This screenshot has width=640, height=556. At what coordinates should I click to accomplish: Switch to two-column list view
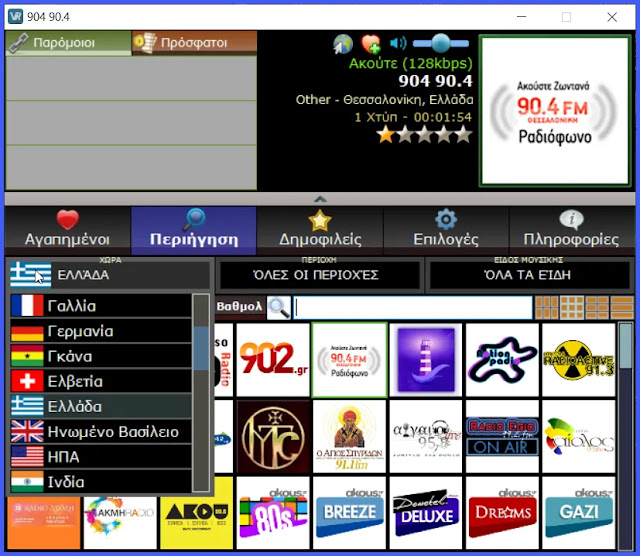click(597, 307)
